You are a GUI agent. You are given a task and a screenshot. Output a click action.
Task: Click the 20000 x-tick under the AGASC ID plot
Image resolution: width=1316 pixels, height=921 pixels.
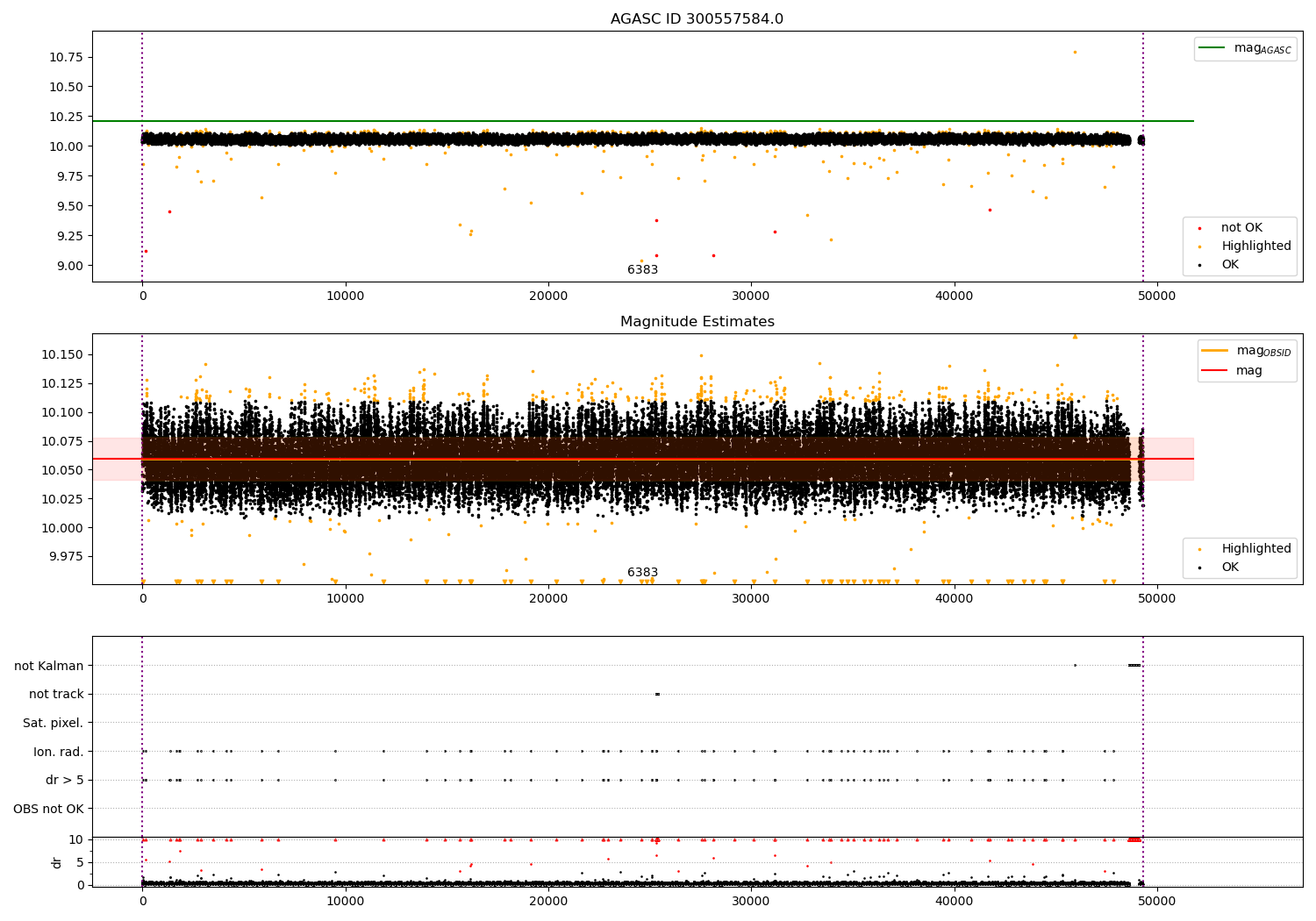[x=548, y=296]
